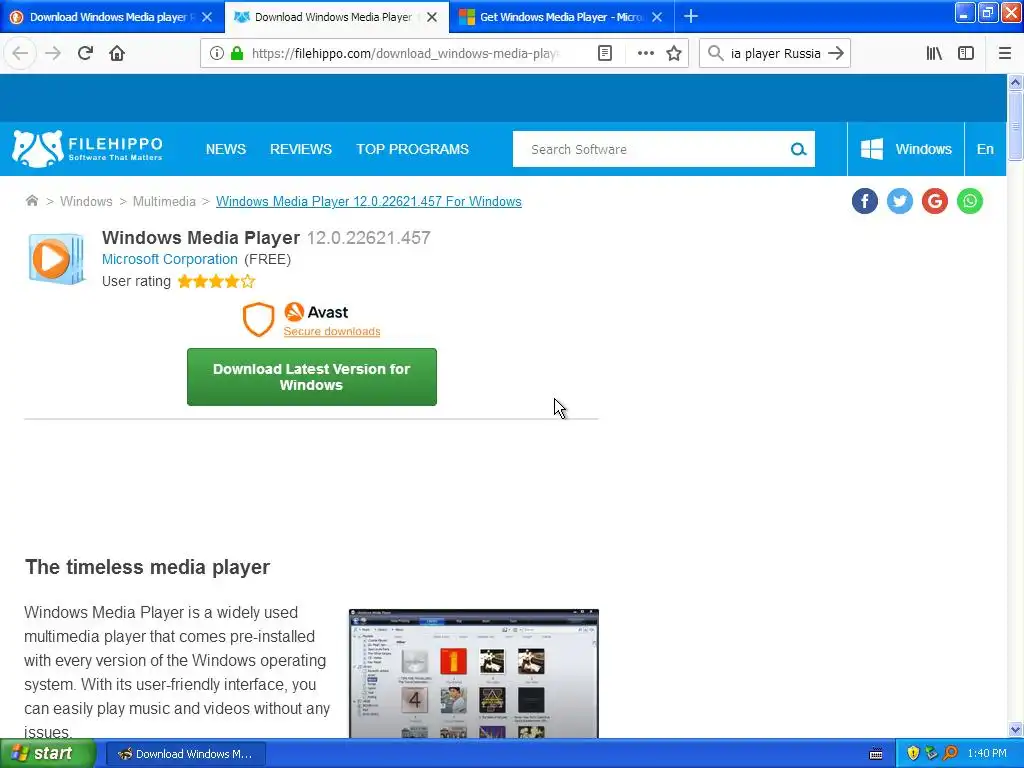
Task: Open the REVIEWS menu item
Action: click(x=301, y=149)
